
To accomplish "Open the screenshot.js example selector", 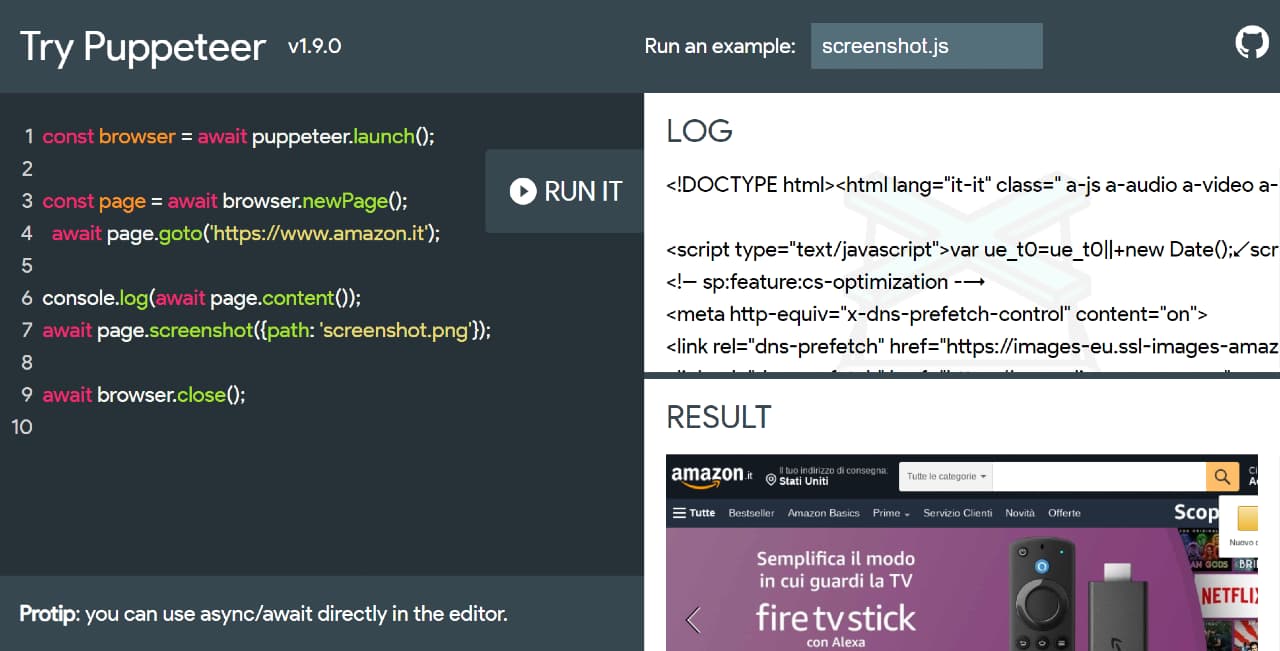I will pos(926,46).
